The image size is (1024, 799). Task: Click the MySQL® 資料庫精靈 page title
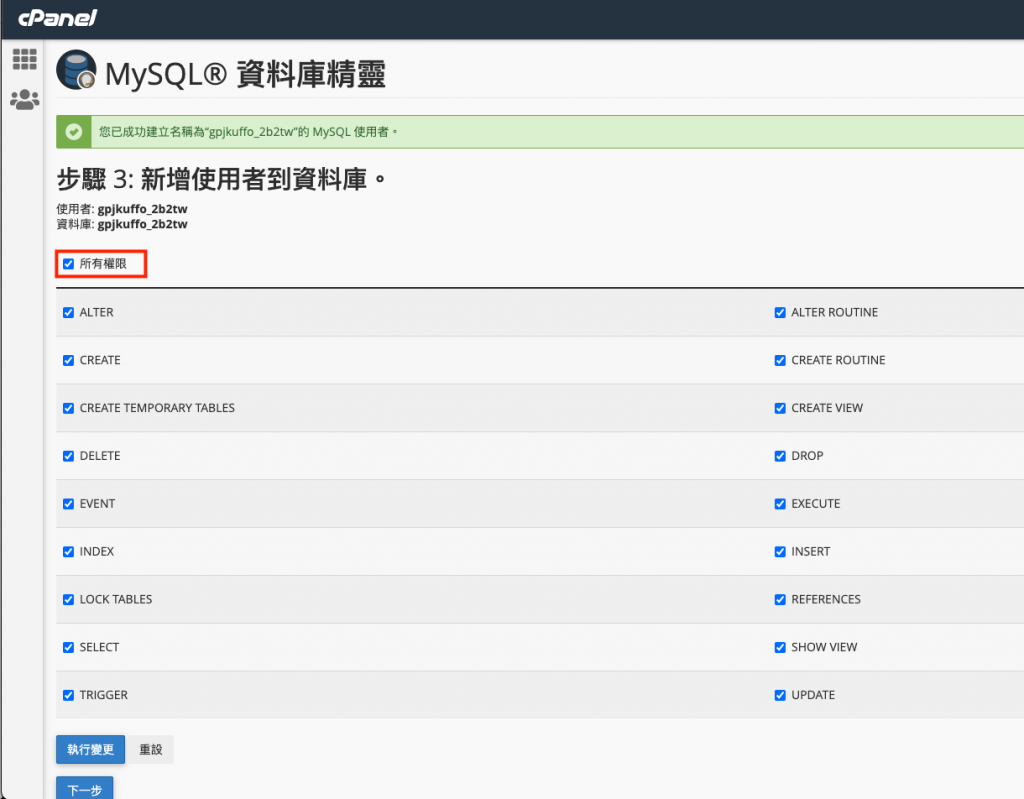point(246,74)
